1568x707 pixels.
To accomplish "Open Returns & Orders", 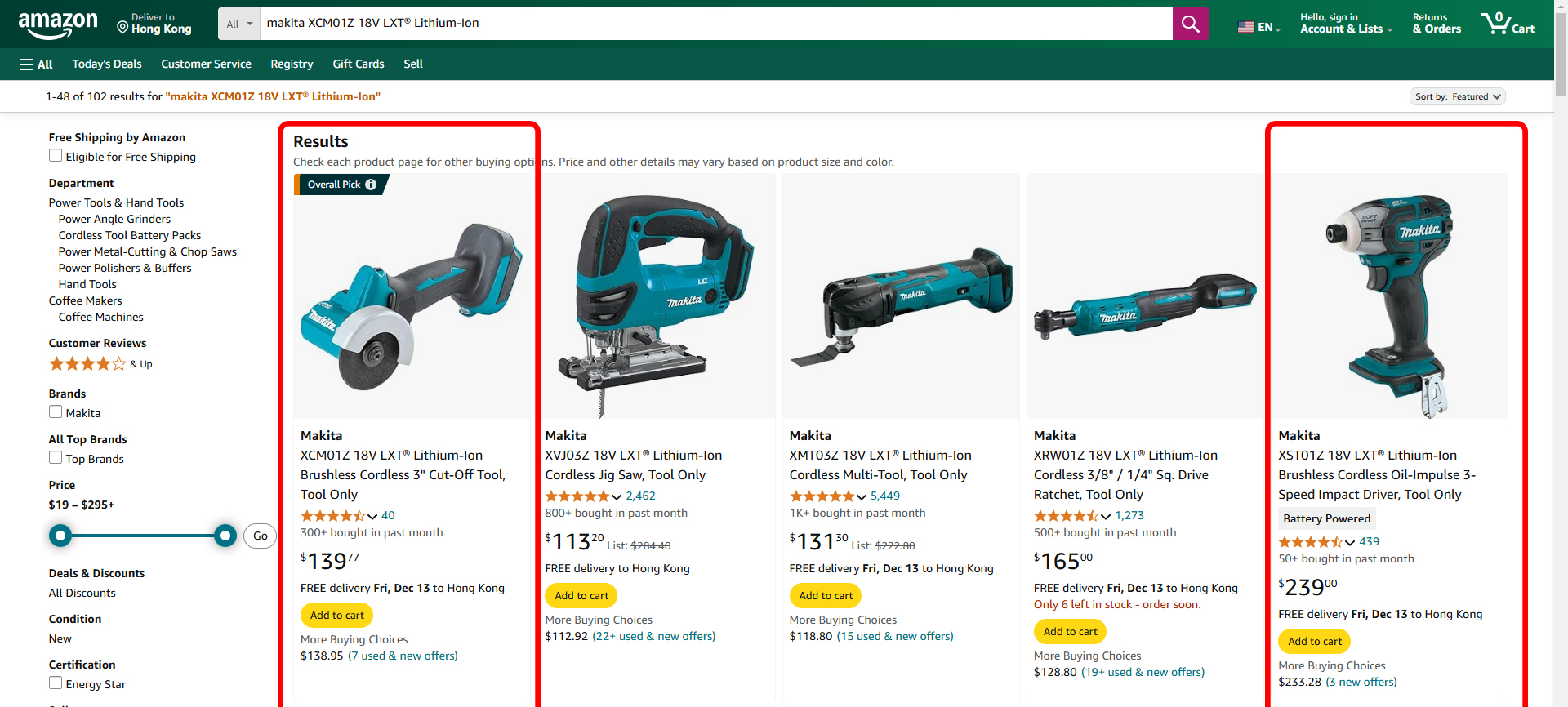I will click(1437, 24).
